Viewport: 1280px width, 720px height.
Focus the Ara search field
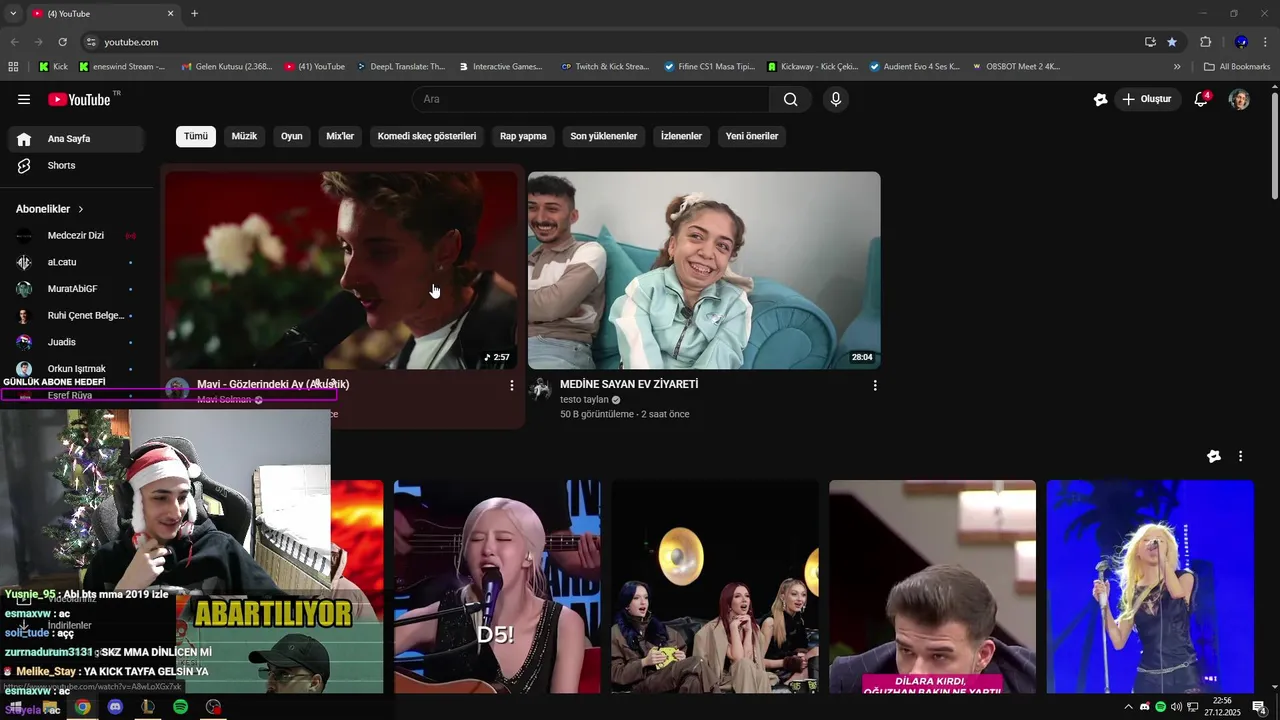[590, 99]
